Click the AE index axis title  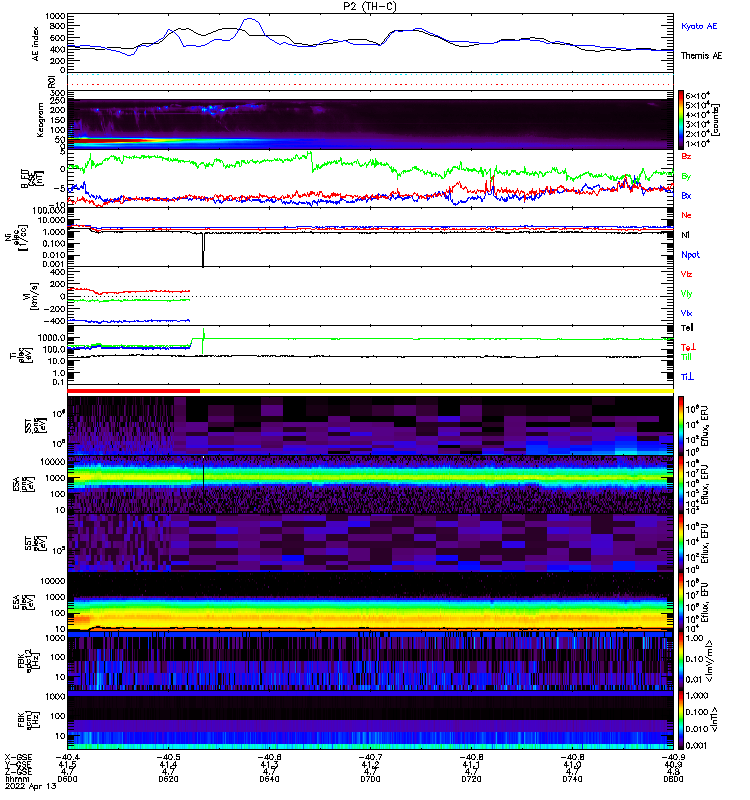(x=35, y=44)
